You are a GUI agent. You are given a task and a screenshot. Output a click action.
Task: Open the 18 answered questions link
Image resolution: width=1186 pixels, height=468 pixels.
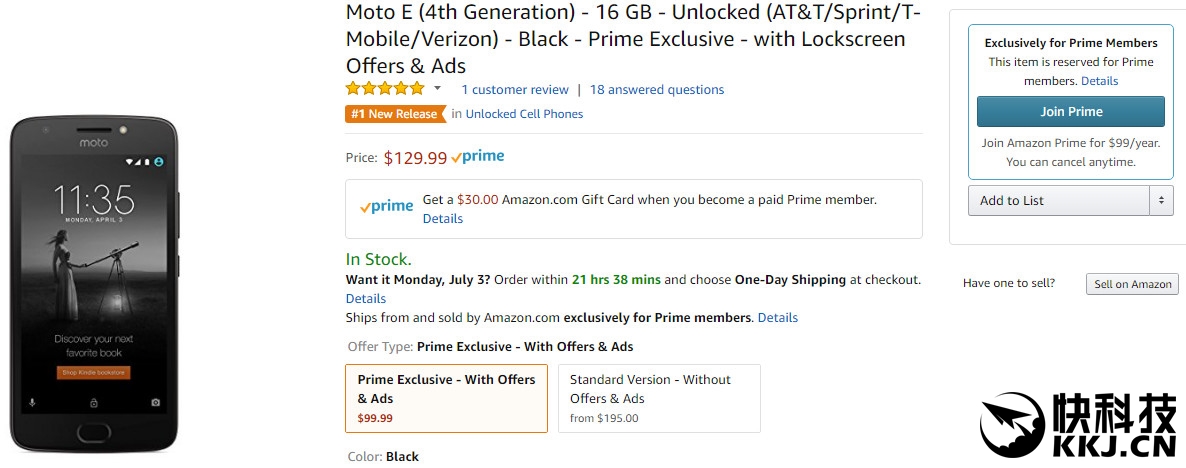(x=657, y=90)
